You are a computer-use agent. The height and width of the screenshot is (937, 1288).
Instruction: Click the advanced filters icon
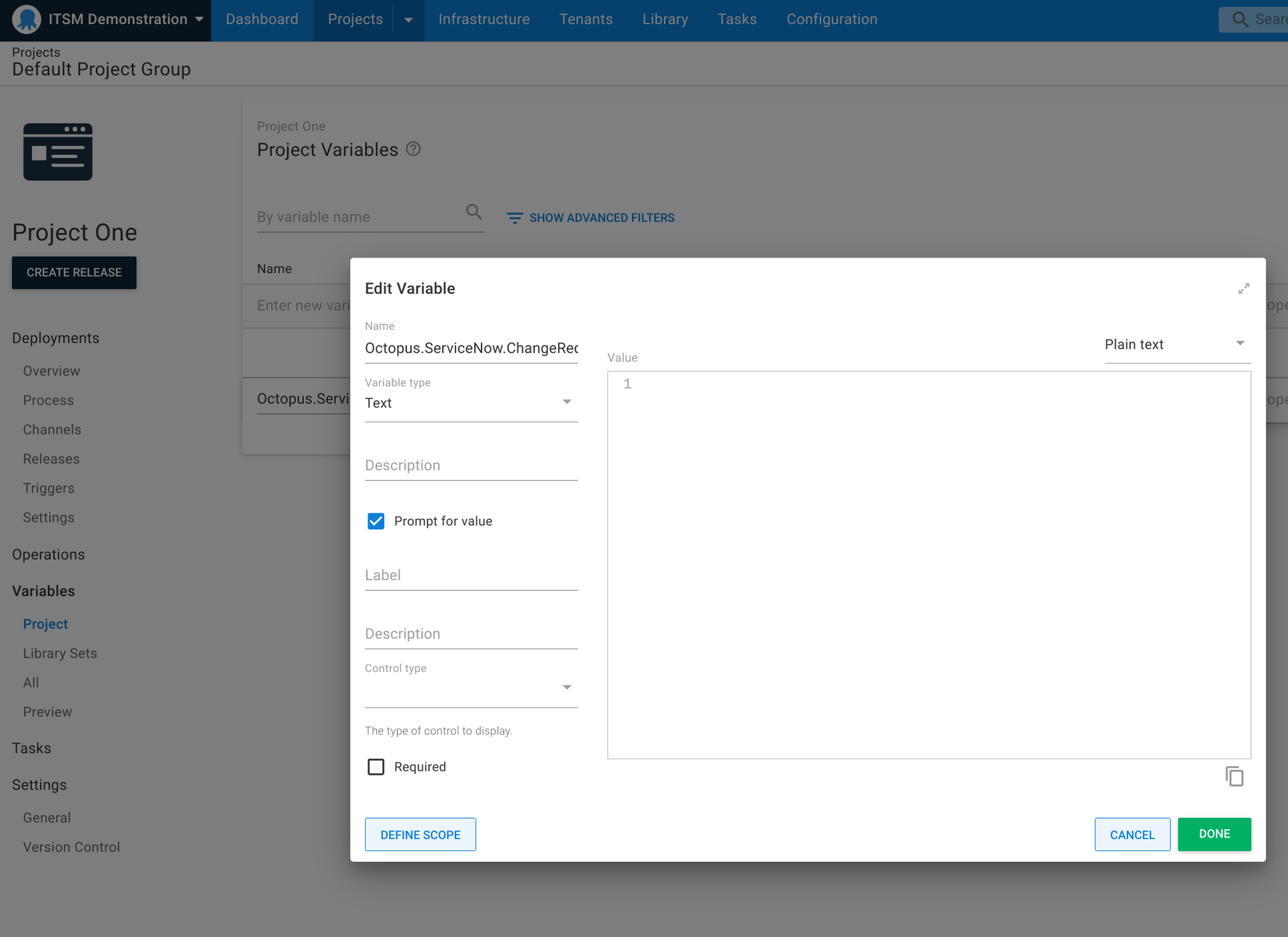coord(515,218)
